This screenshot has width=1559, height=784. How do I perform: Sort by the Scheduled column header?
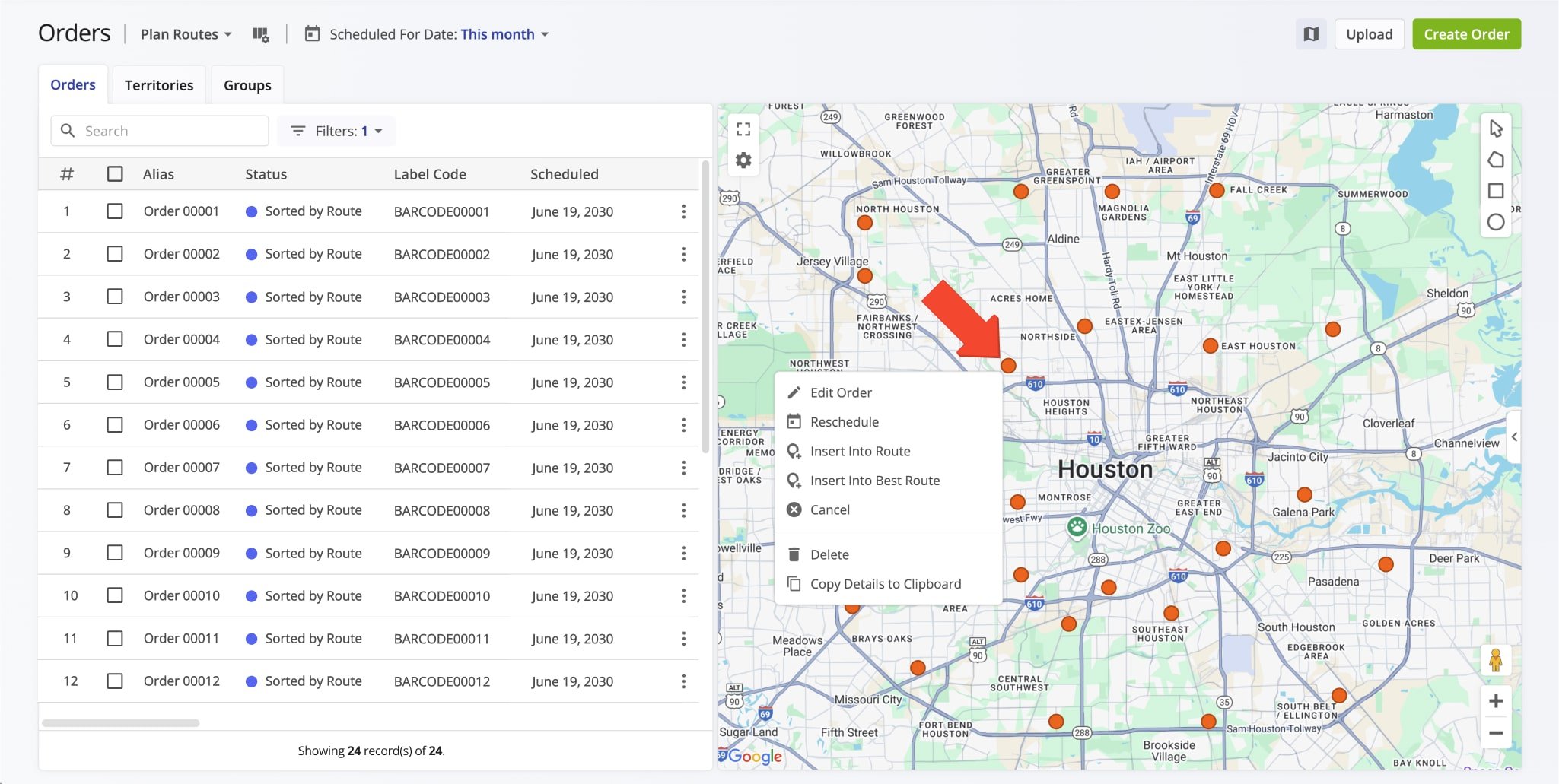click(565, 174)
